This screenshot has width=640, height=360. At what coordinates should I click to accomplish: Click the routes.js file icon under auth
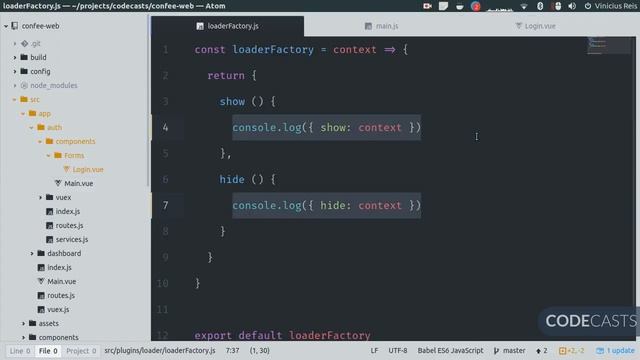49,225
